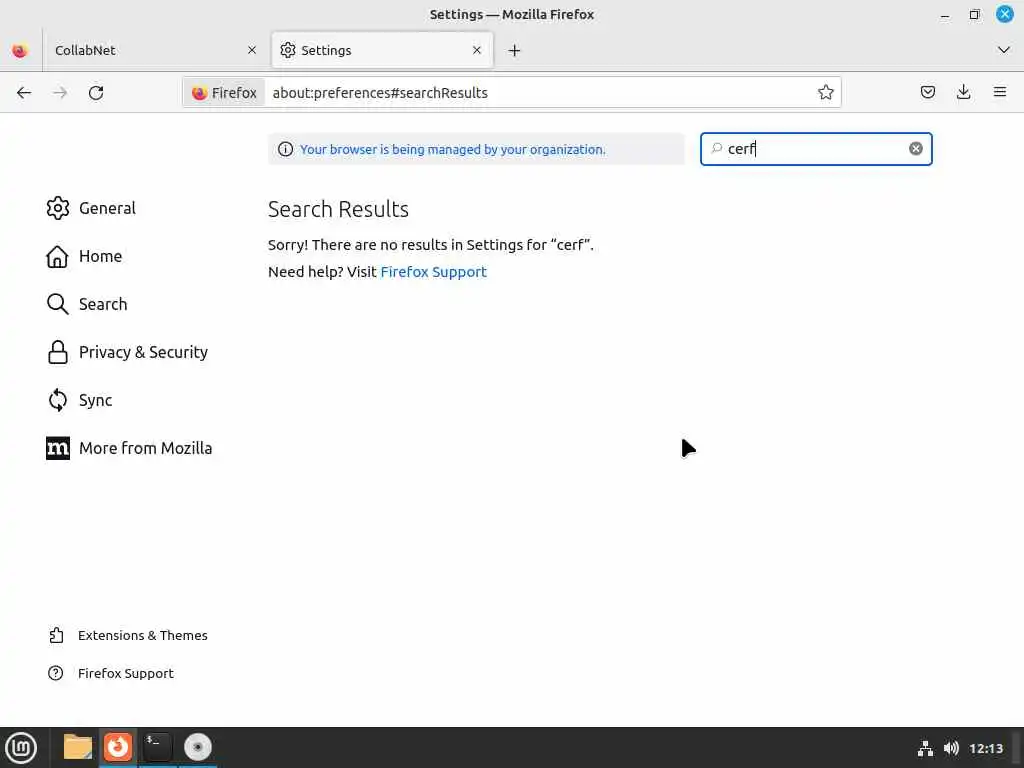Open Privacy & Security settings

127,352
